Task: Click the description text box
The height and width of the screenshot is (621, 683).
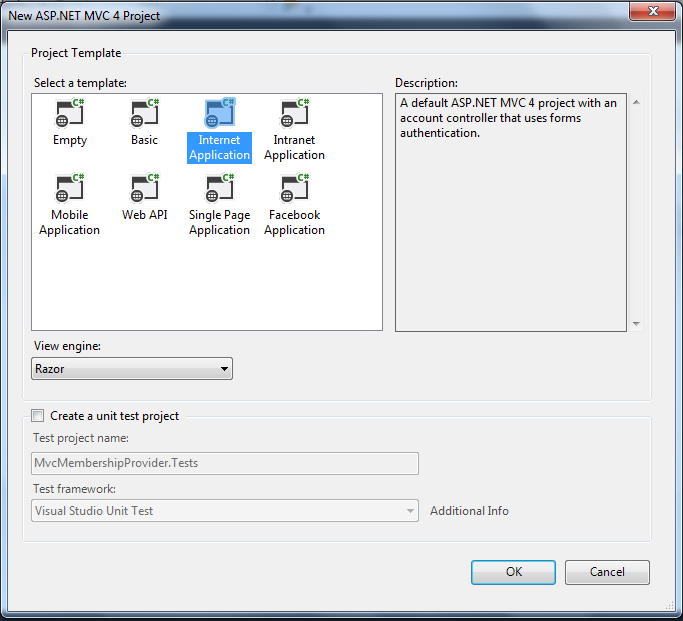Action: coord(511,212)
